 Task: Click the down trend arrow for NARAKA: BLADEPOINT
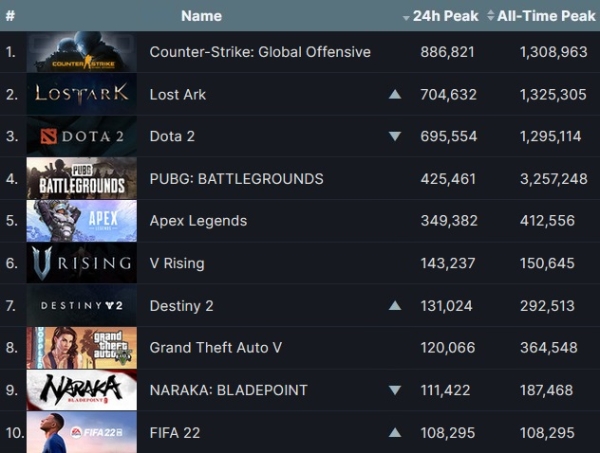(x=395, y=390)
